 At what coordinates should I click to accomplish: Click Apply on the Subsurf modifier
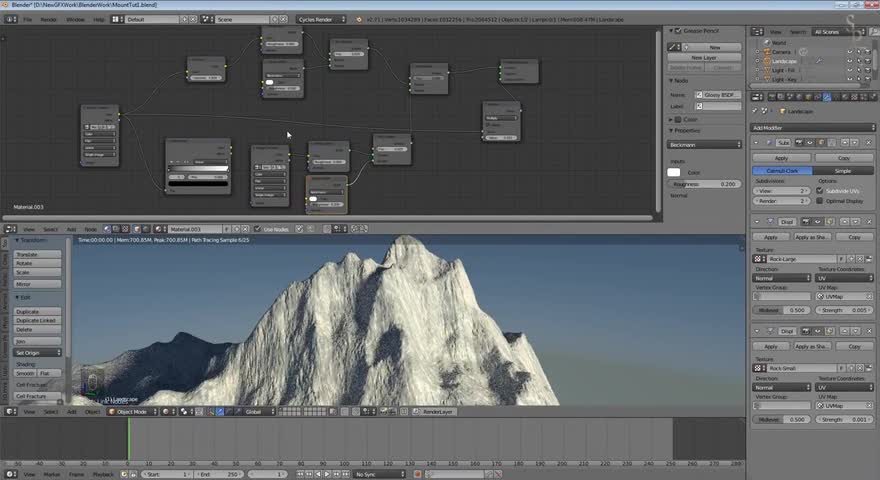(x=781, y=158)
